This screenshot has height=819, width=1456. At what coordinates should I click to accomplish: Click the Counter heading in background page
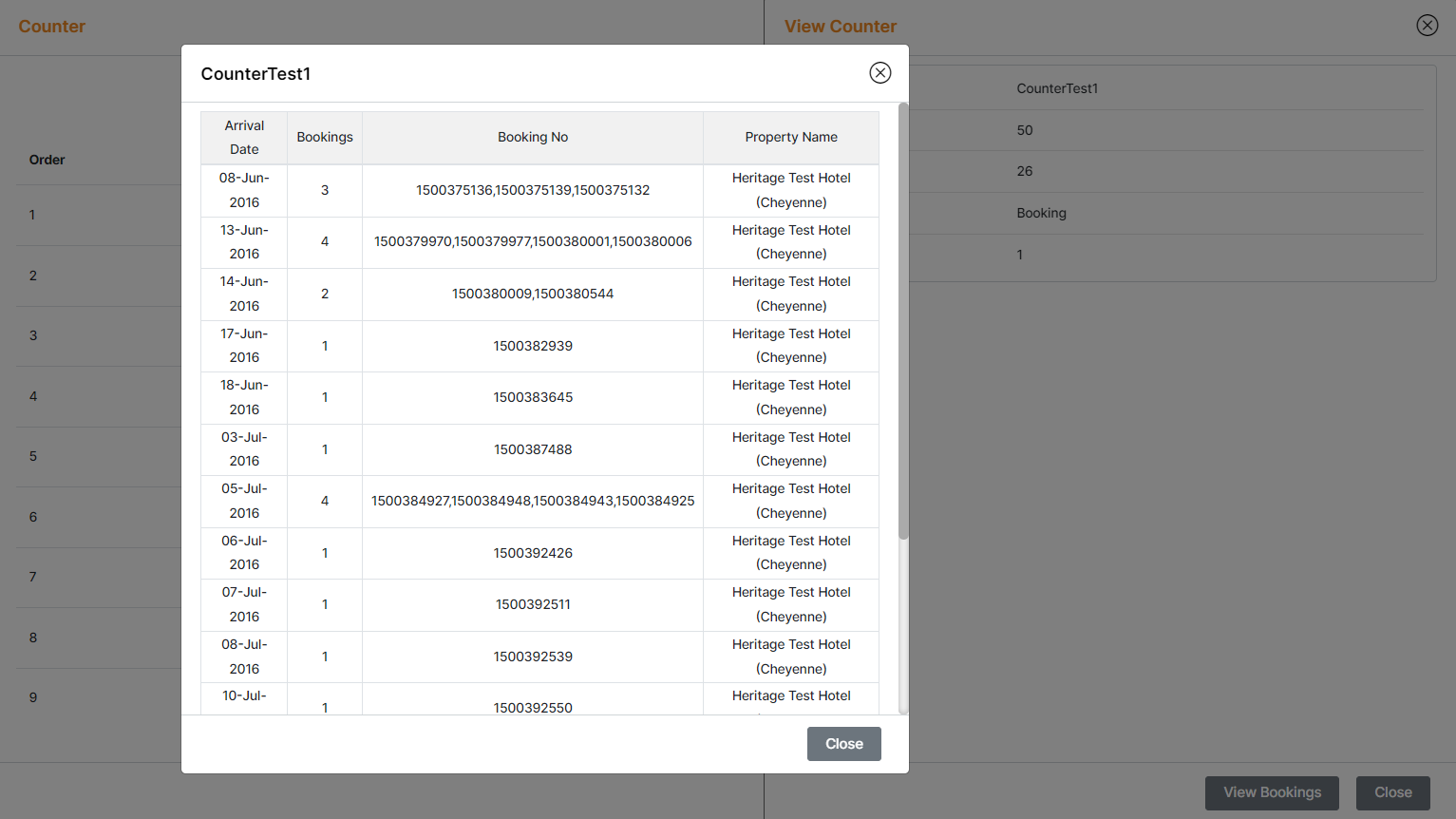coord(52,27)
